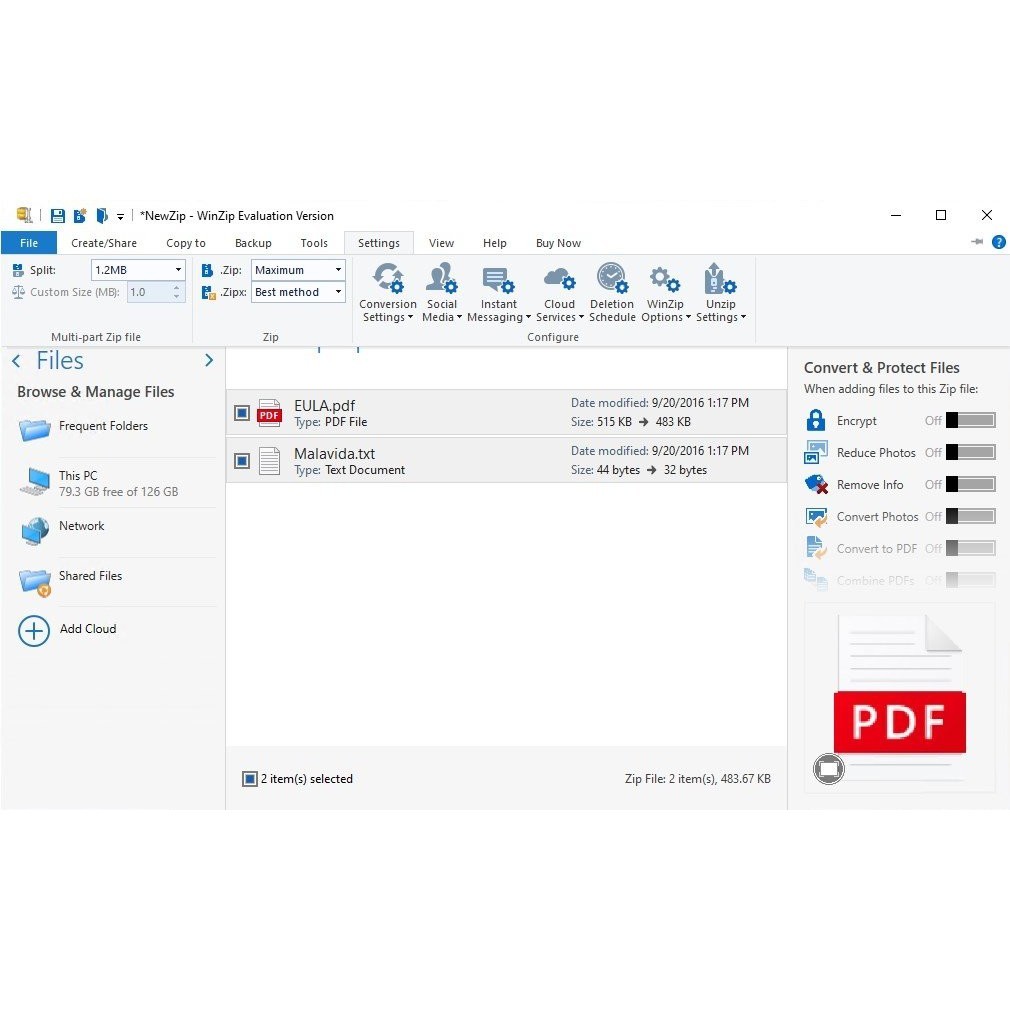Click the third quick access toolbar icon
Viewport: 1010px width, 1010px height.
tap(102, 216)
